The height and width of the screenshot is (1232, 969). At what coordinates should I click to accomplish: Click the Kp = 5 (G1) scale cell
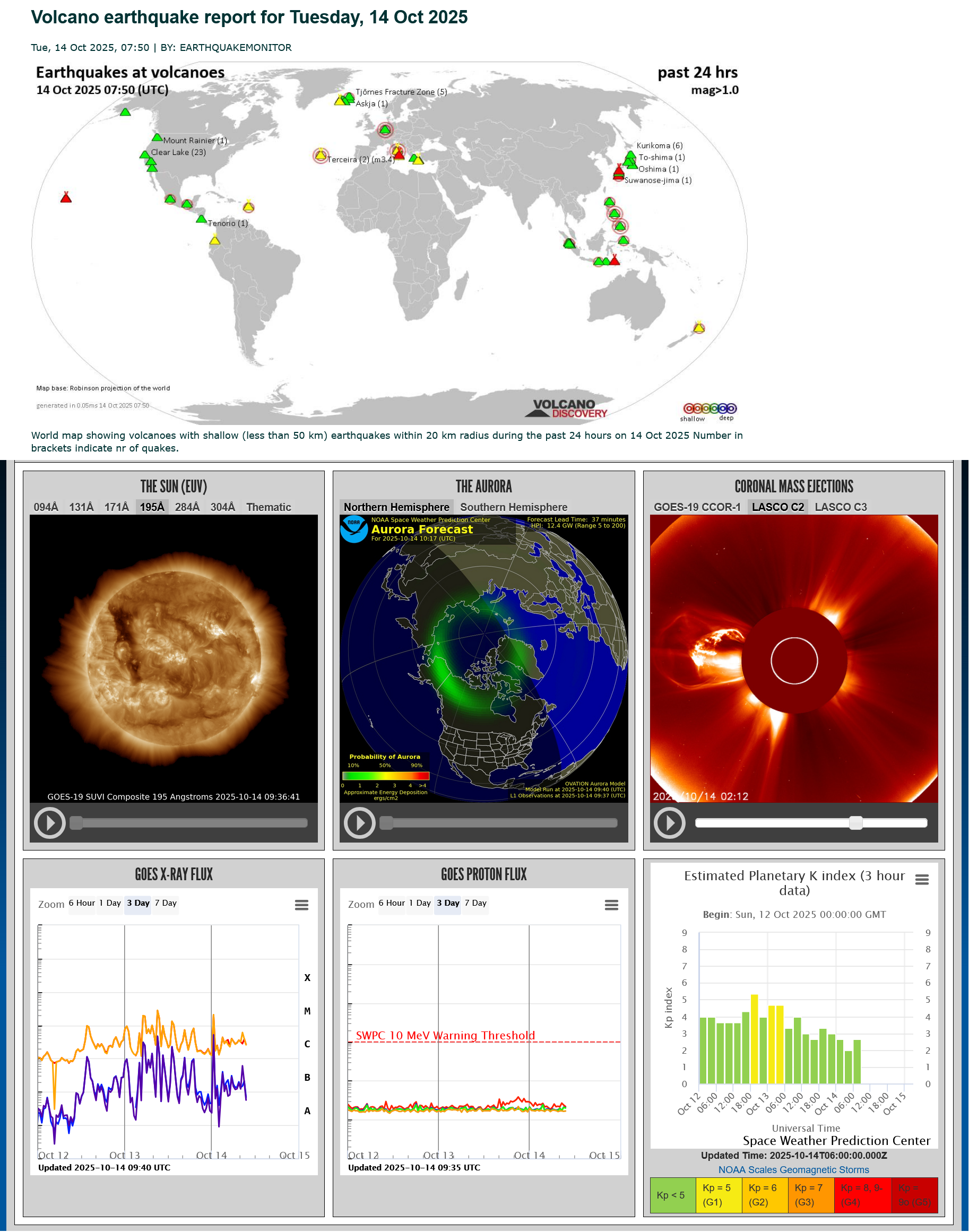point(717,1194)
